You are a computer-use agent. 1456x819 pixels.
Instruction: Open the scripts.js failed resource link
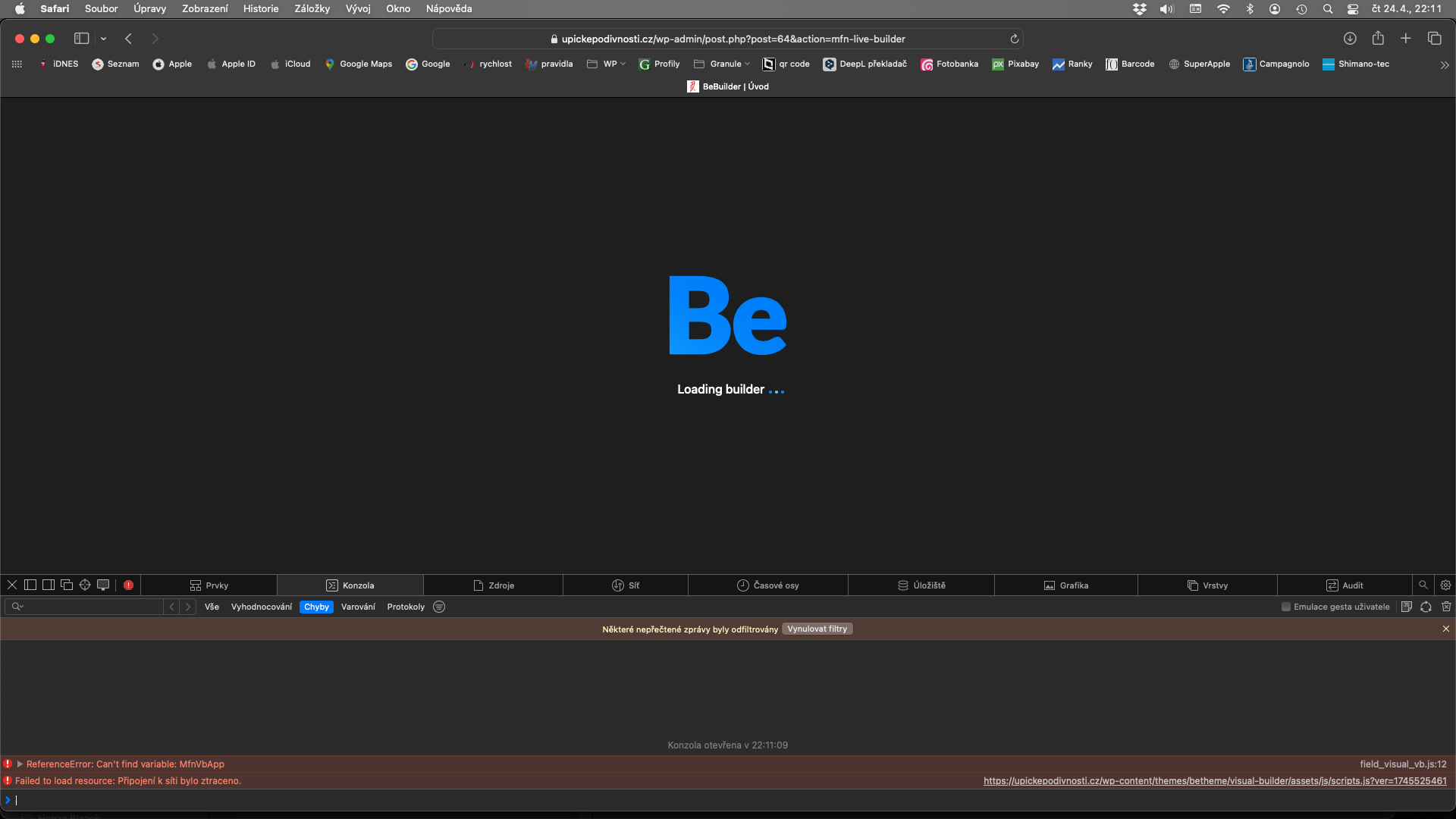coord(1215,781)
